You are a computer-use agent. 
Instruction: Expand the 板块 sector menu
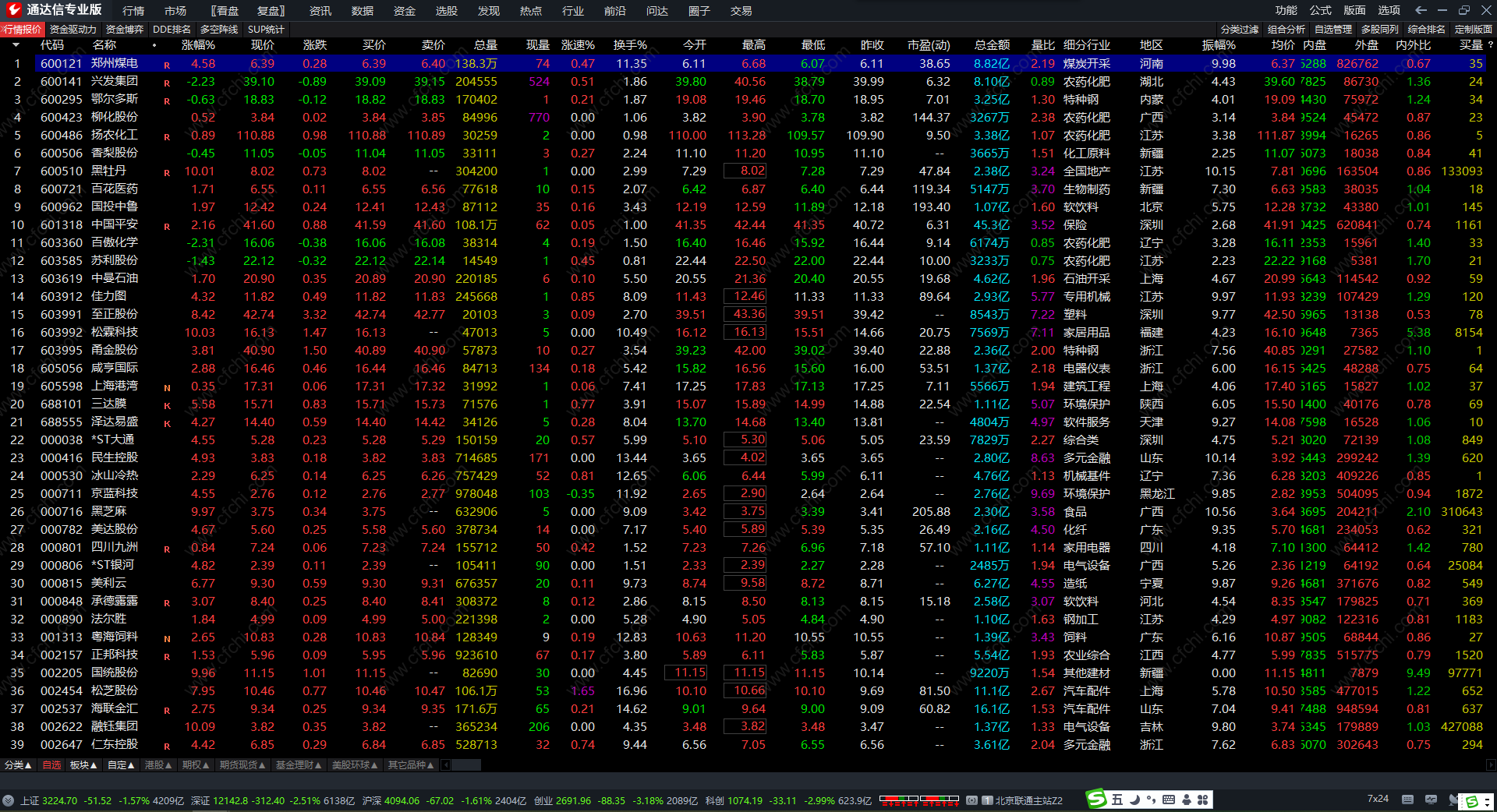coord(83,765)
